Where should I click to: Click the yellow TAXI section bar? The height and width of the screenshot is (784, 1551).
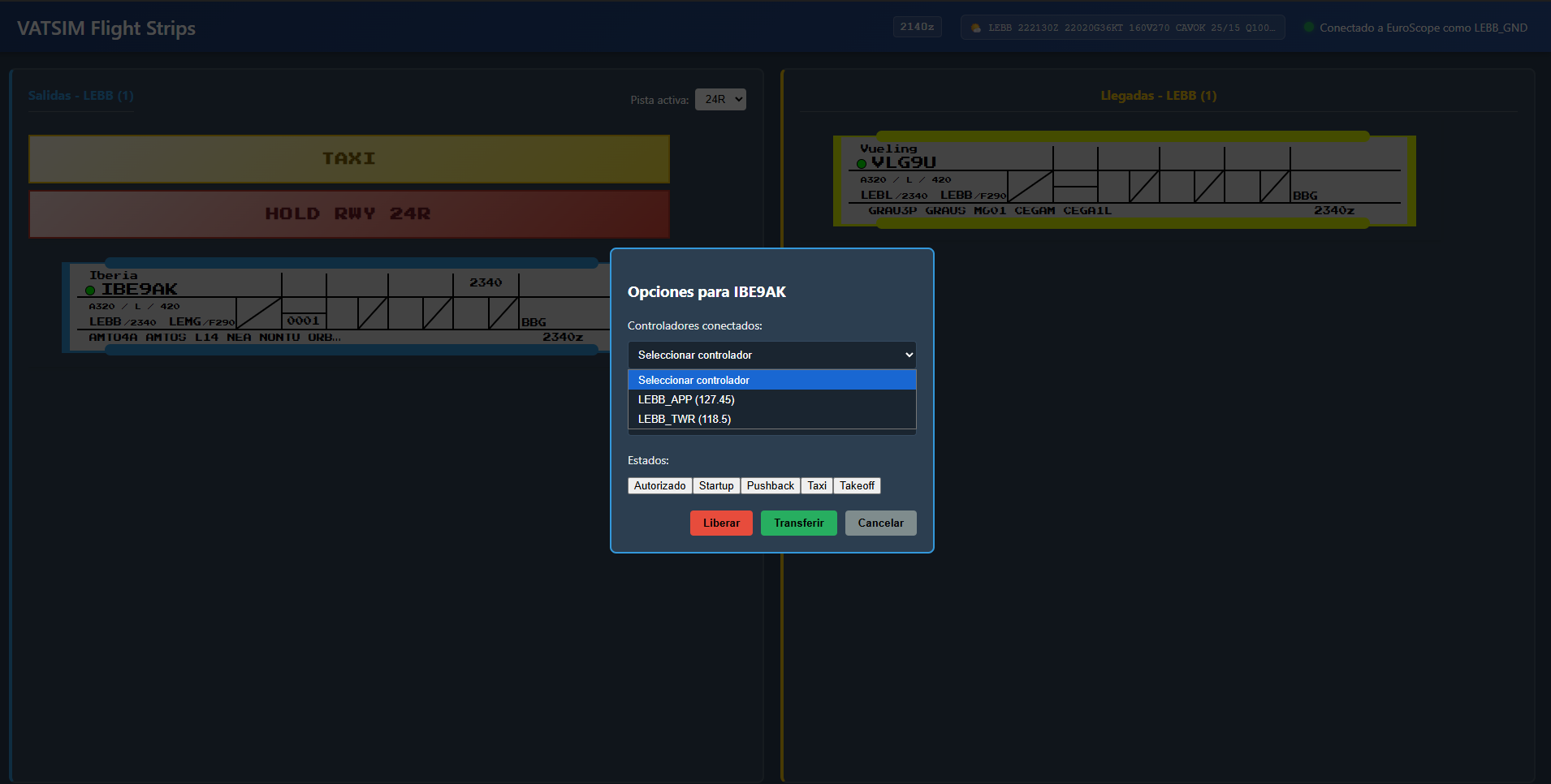(349, 158)
